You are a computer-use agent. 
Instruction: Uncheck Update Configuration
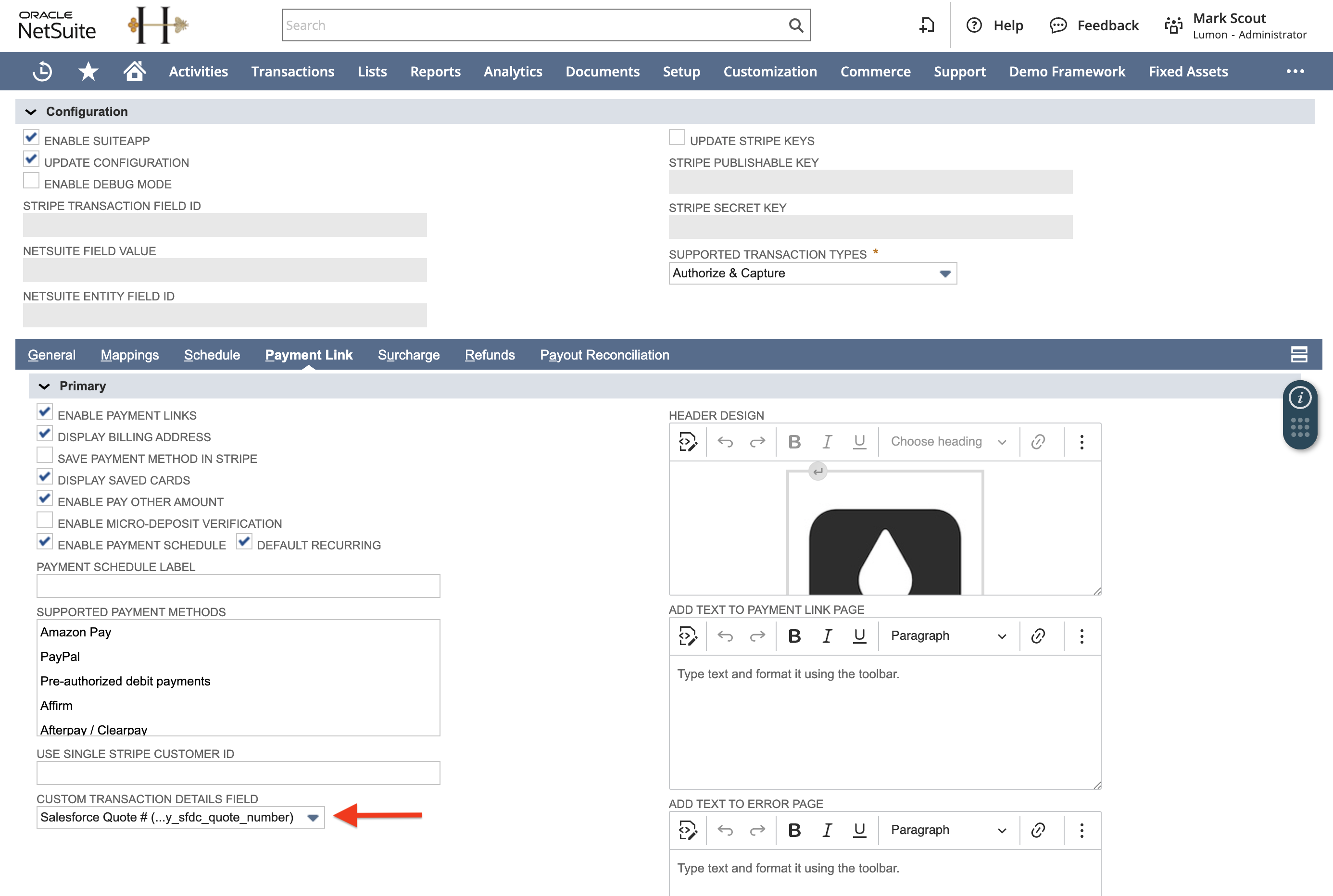(x=31, y=159)
